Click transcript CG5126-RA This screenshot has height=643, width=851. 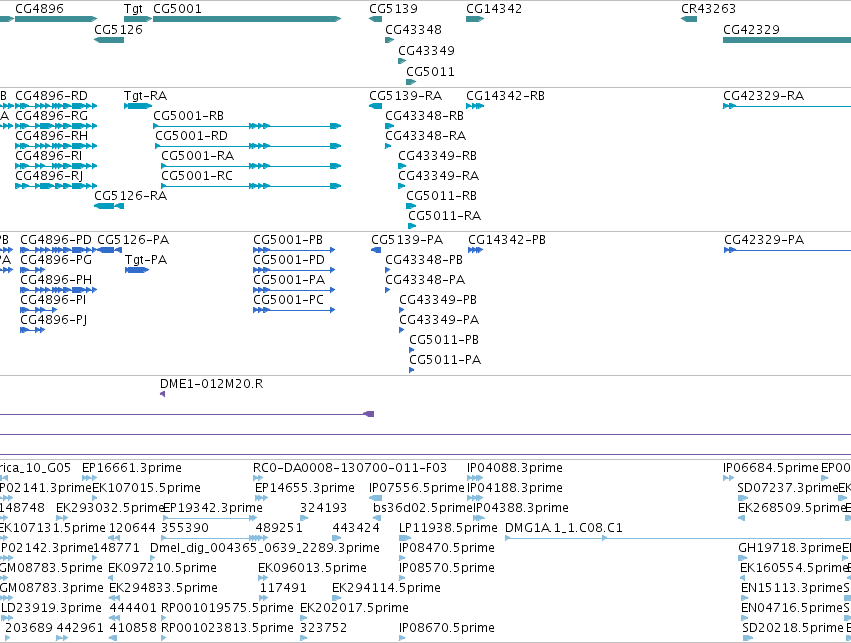[x=109, y=206]
